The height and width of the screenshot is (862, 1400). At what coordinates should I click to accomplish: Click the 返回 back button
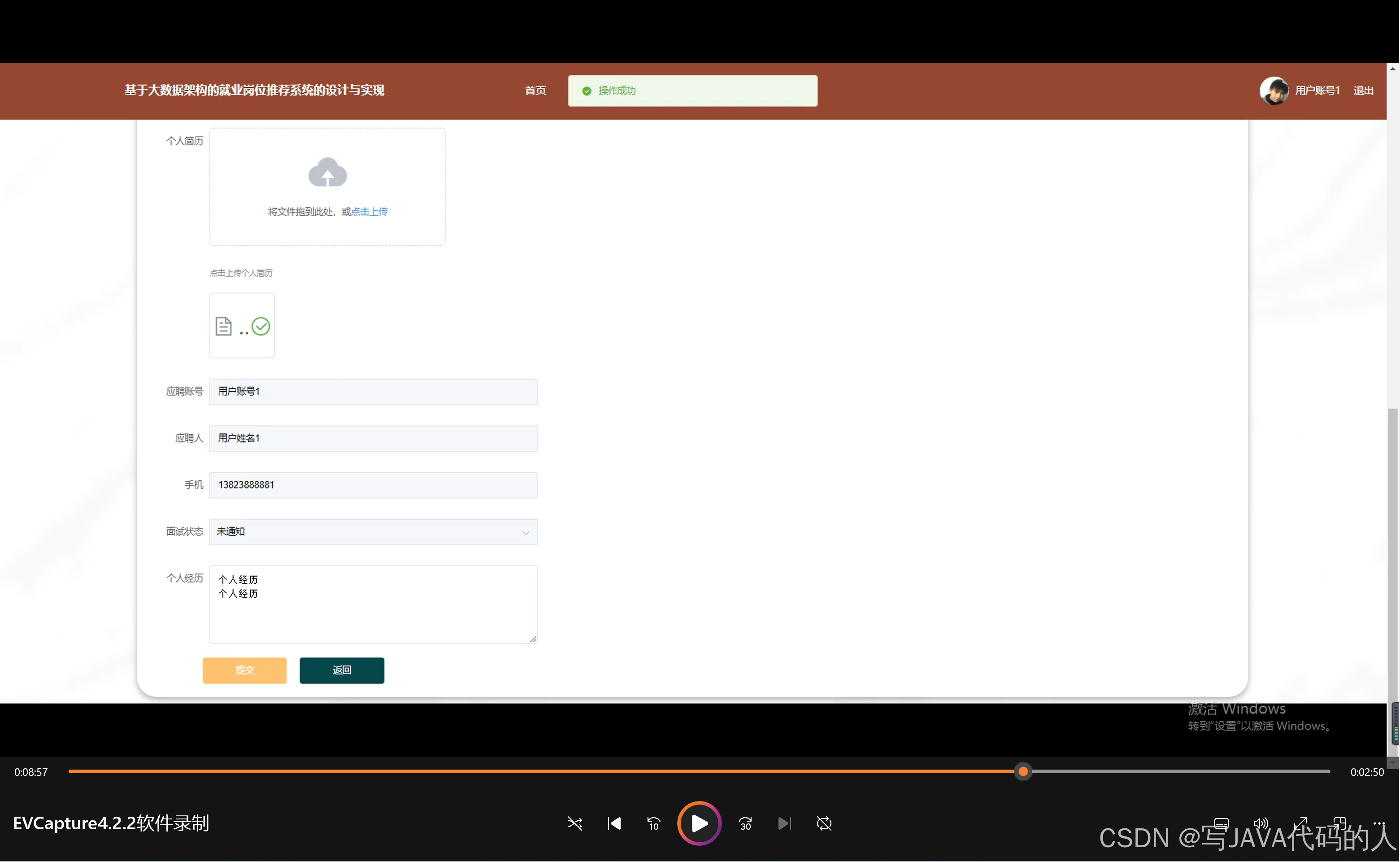click(342, 670)
